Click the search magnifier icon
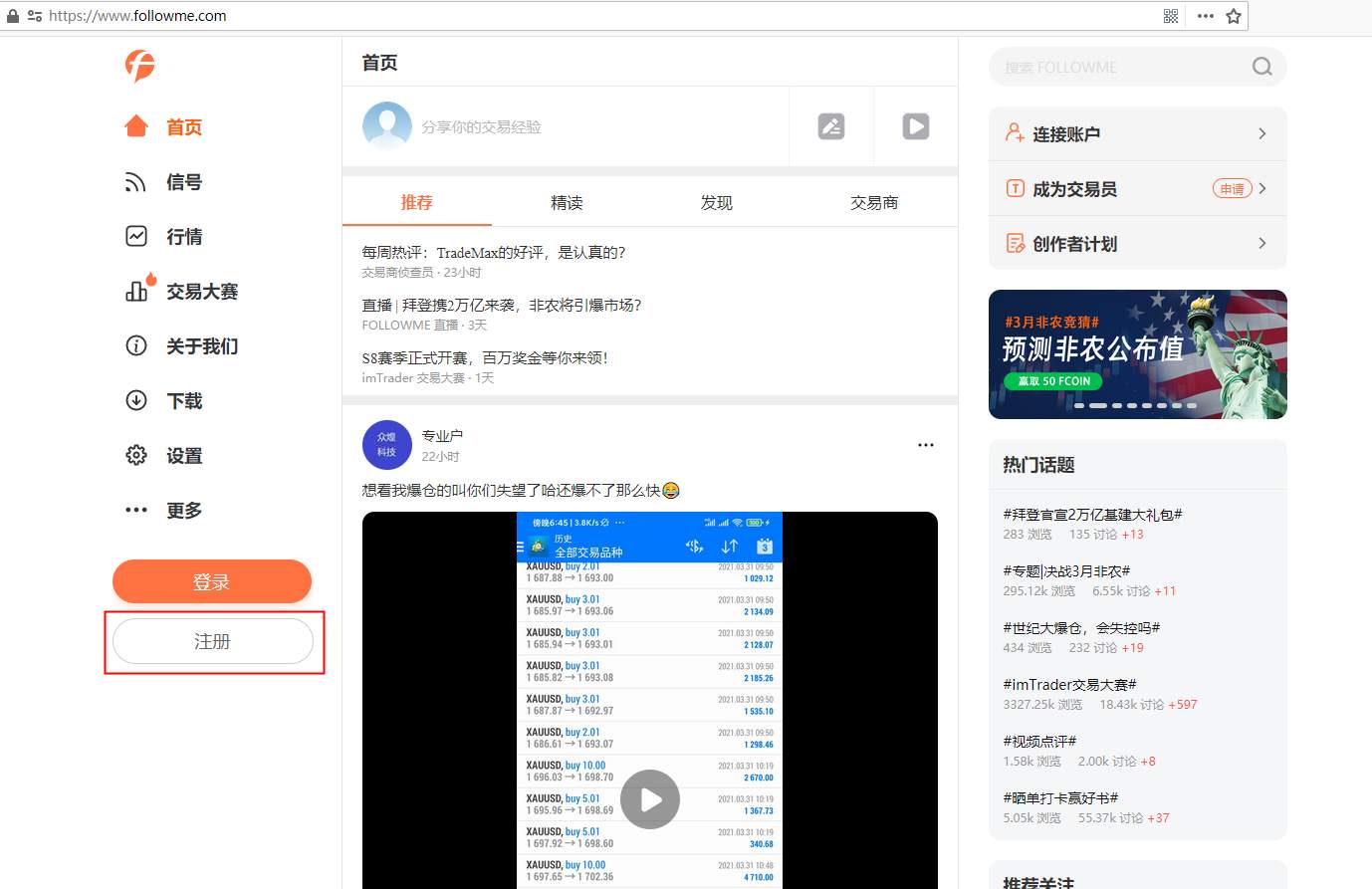The width and height of the screenshot is (1372, 889). pyautogui.click(x=1262, y=67)
